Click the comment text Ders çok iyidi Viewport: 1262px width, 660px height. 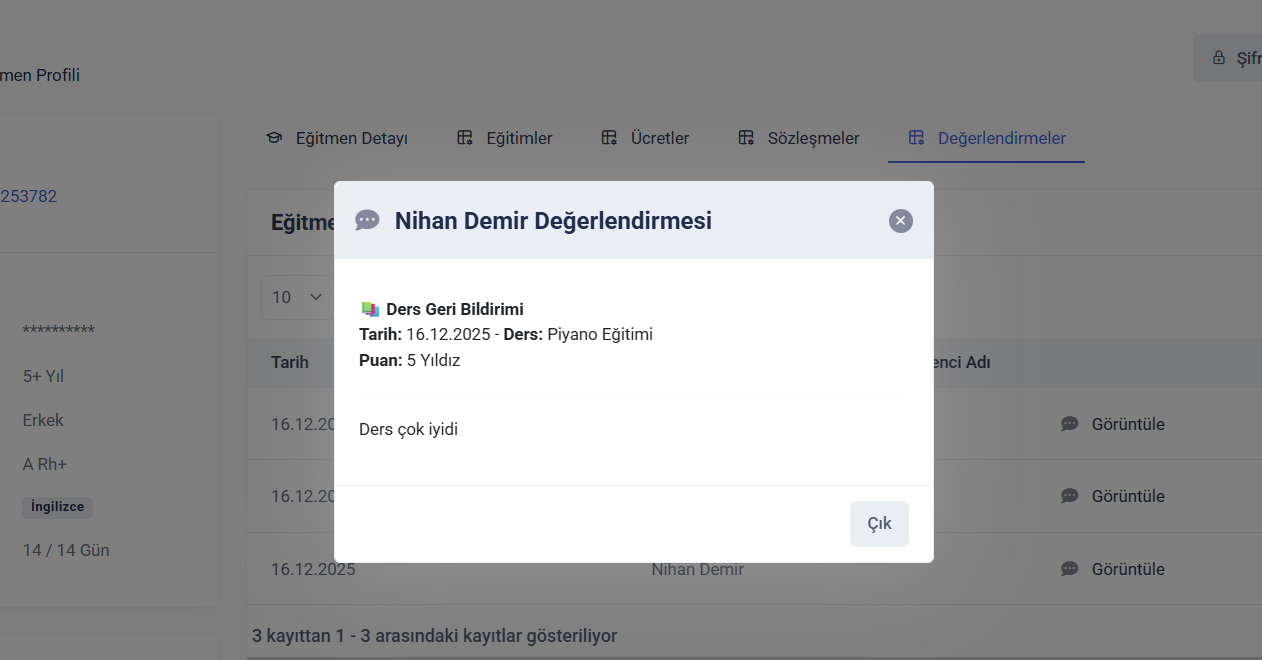pyautogui.click(x=408, y=430)
